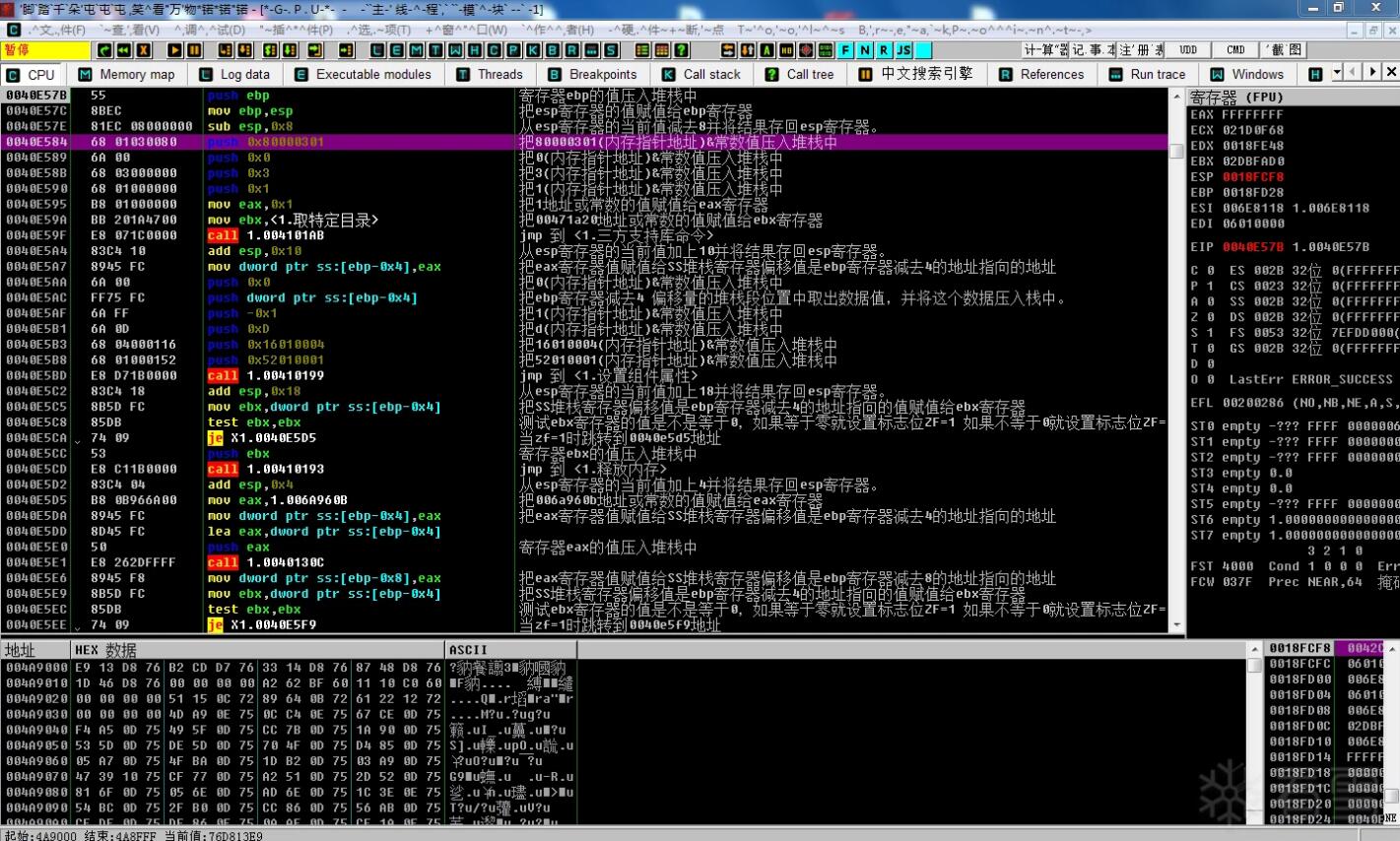This screenshot has height=841, width=1400.
Task: Click the E (modules) toolbar icon
Action: tap(397, 50)
